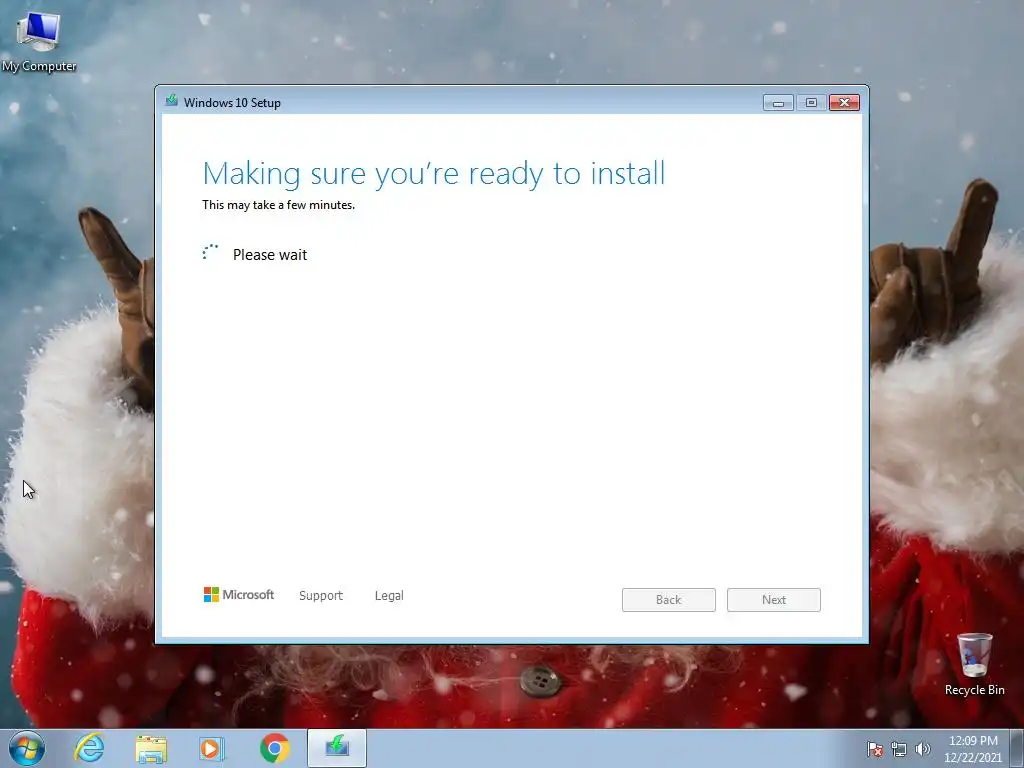Maximize the Windows 10 Setup window

811,103
